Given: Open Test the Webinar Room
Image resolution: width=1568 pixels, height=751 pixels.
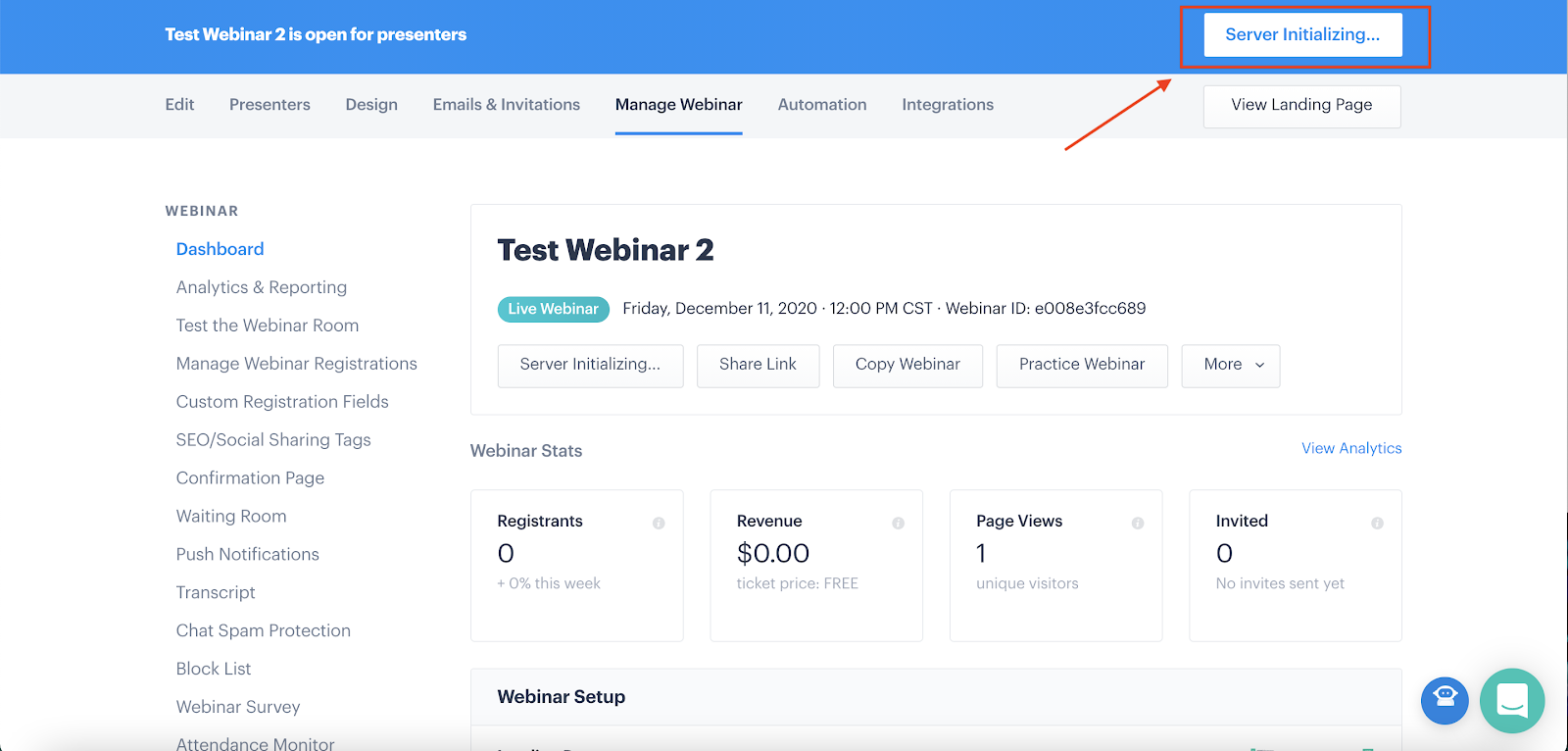Looking at the screenshot, I should tap(268, 325).
